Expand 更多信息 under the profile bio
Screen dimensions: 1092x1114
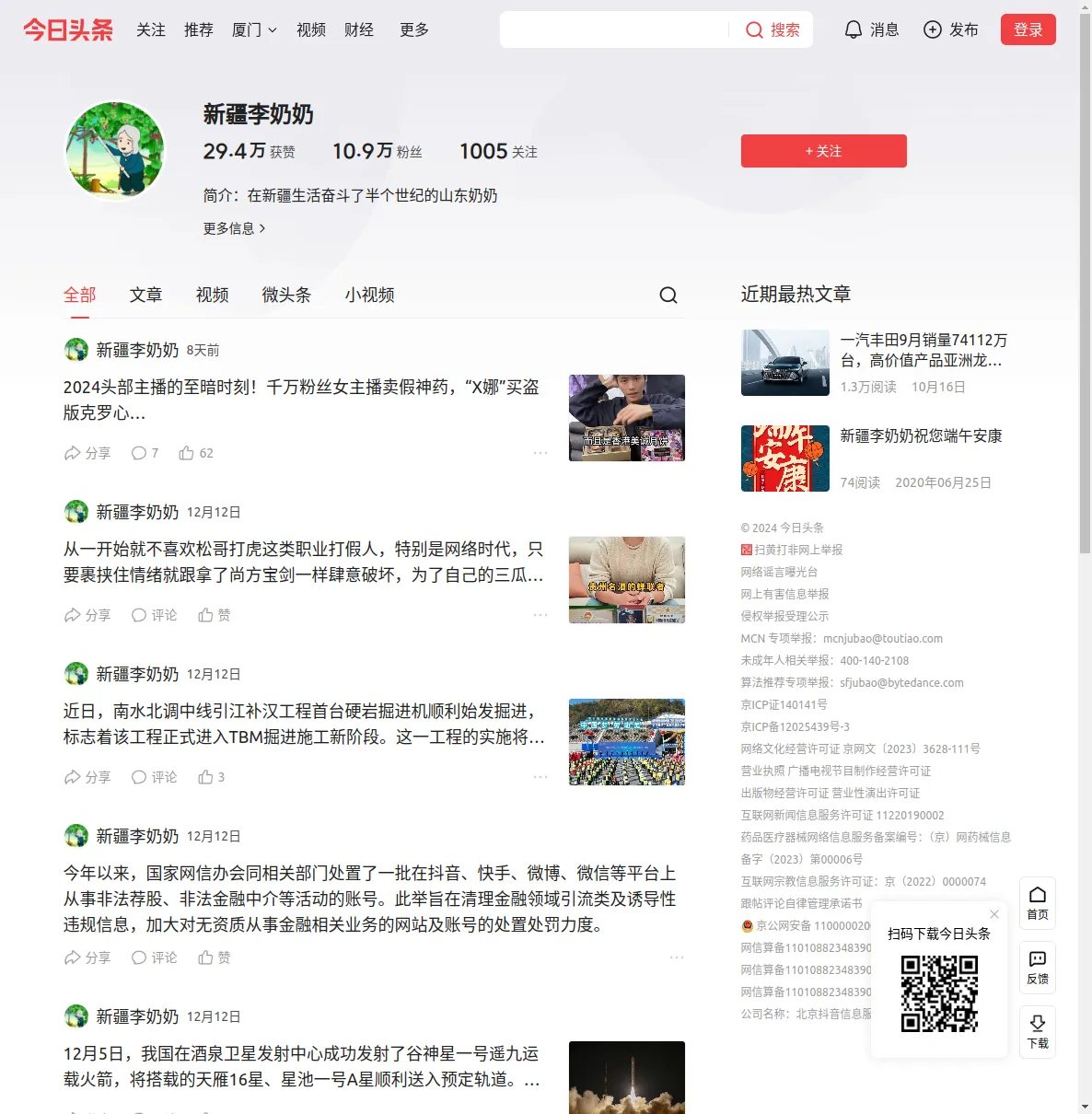234,228
